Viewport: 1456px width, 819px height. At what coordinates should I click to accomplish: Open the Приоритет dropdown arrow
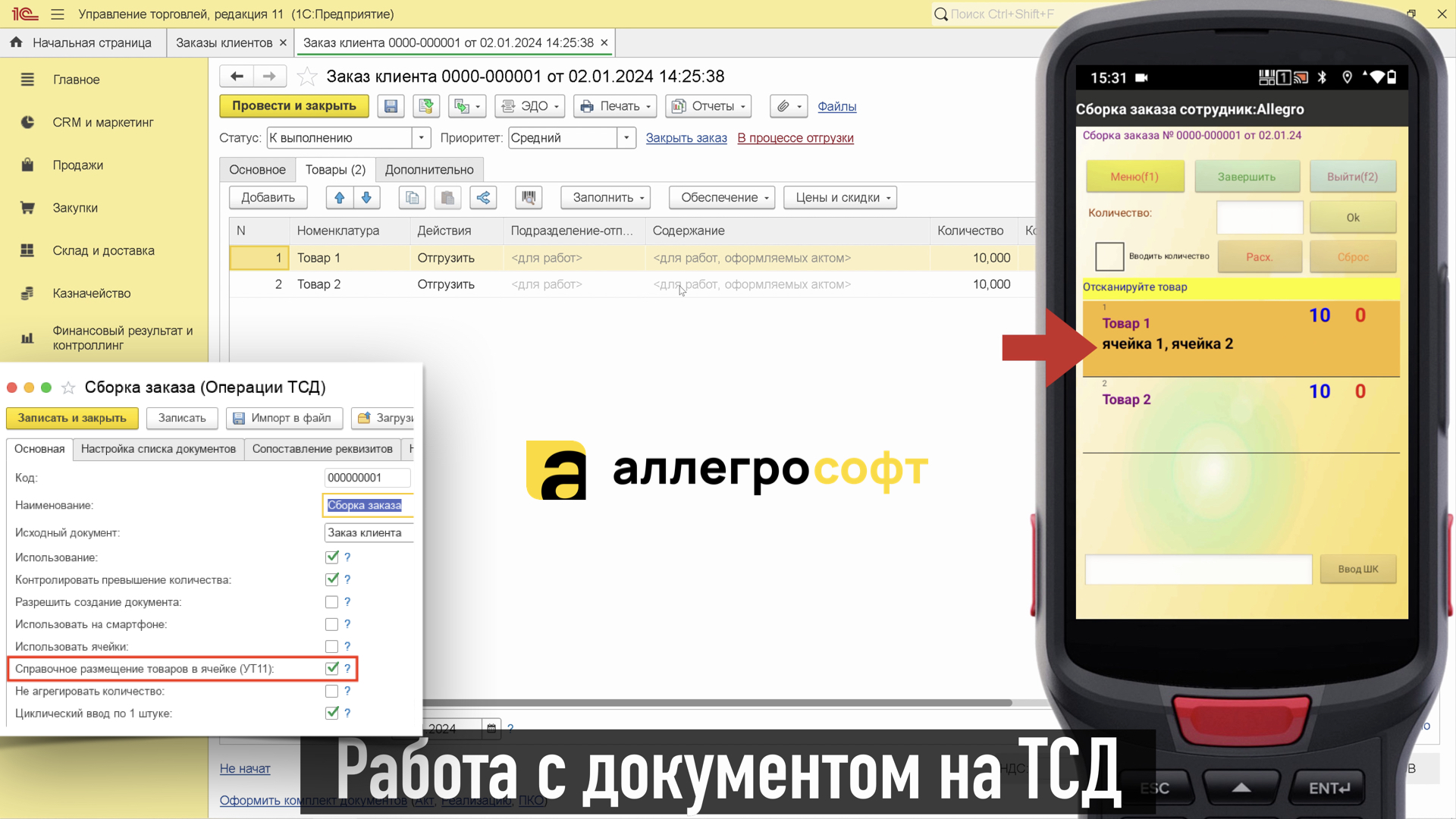626,138
